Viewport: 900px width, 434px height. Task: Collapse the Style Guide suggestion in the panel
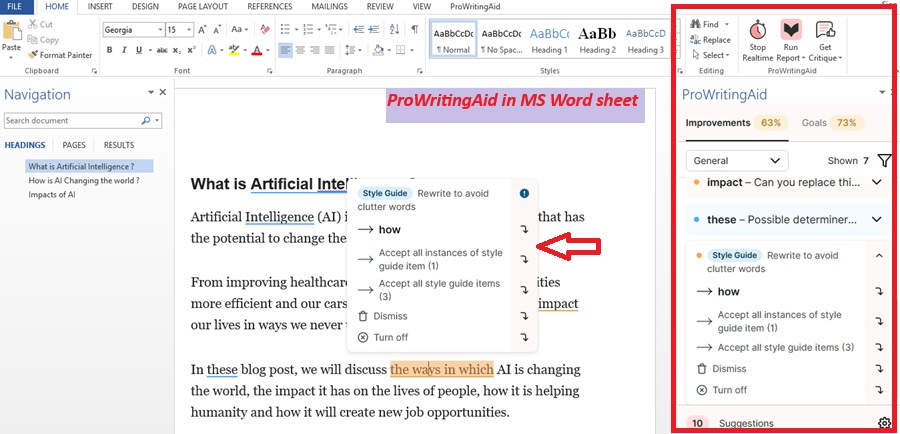tap(879, 255)
